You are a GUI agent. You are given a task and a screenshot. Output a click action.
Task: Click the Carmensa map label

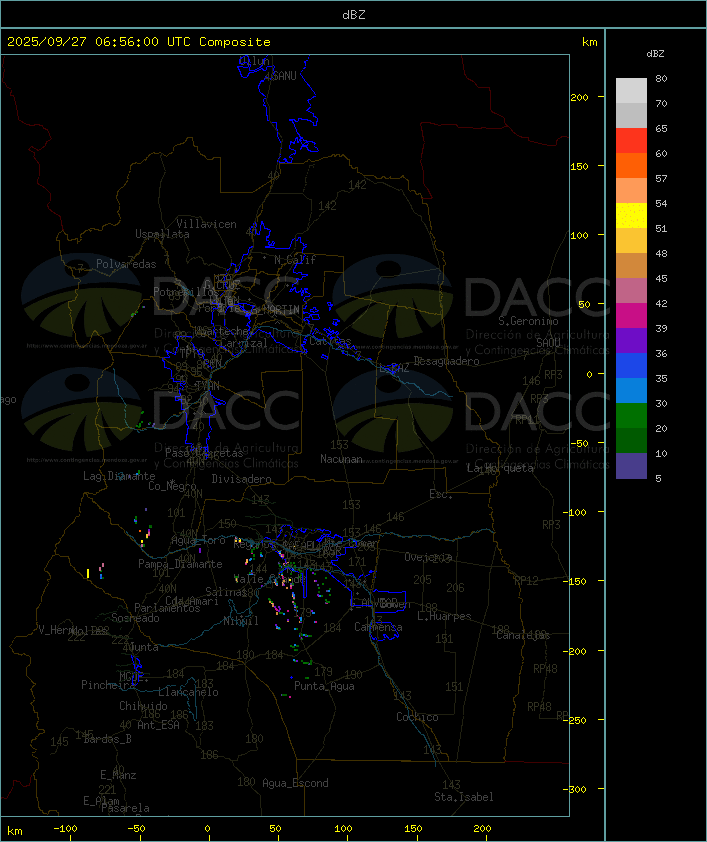pyautogui.click(x=378, y=627)
